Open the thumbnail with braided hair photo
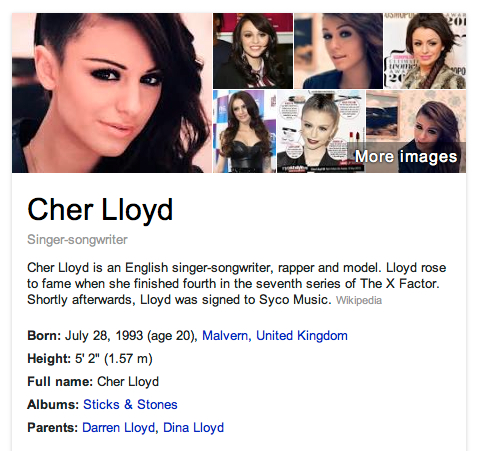Image resolution: width=482 pixels, height=451 pixels. (x=425, y=51)
